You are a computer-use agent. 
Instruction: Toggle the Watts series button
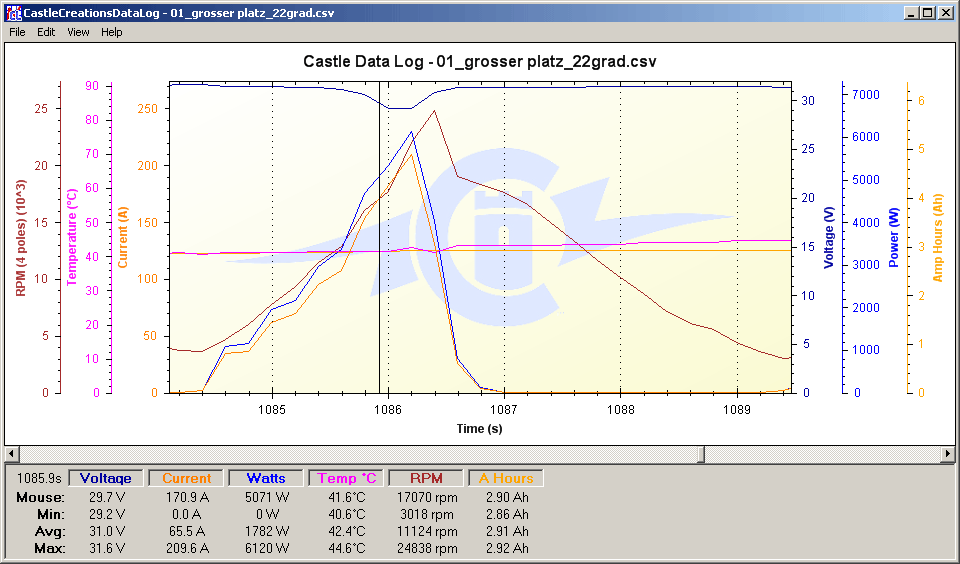pos(266,478)
